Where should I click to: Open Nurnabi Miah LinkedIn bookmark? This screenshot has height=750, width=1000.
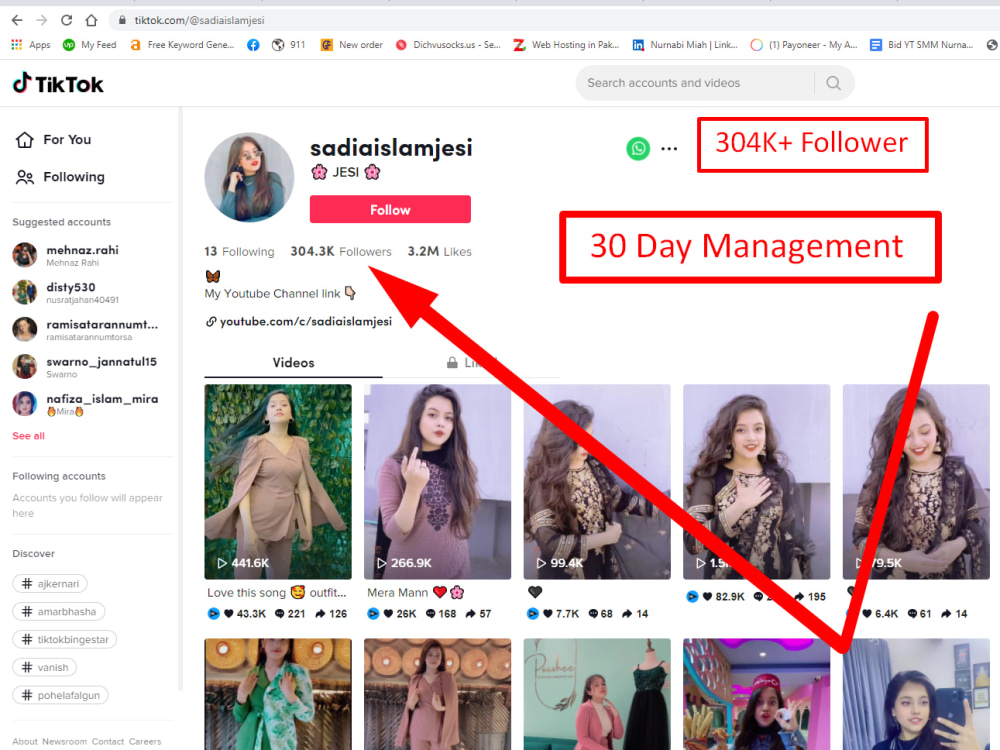(x=685, y=45)
